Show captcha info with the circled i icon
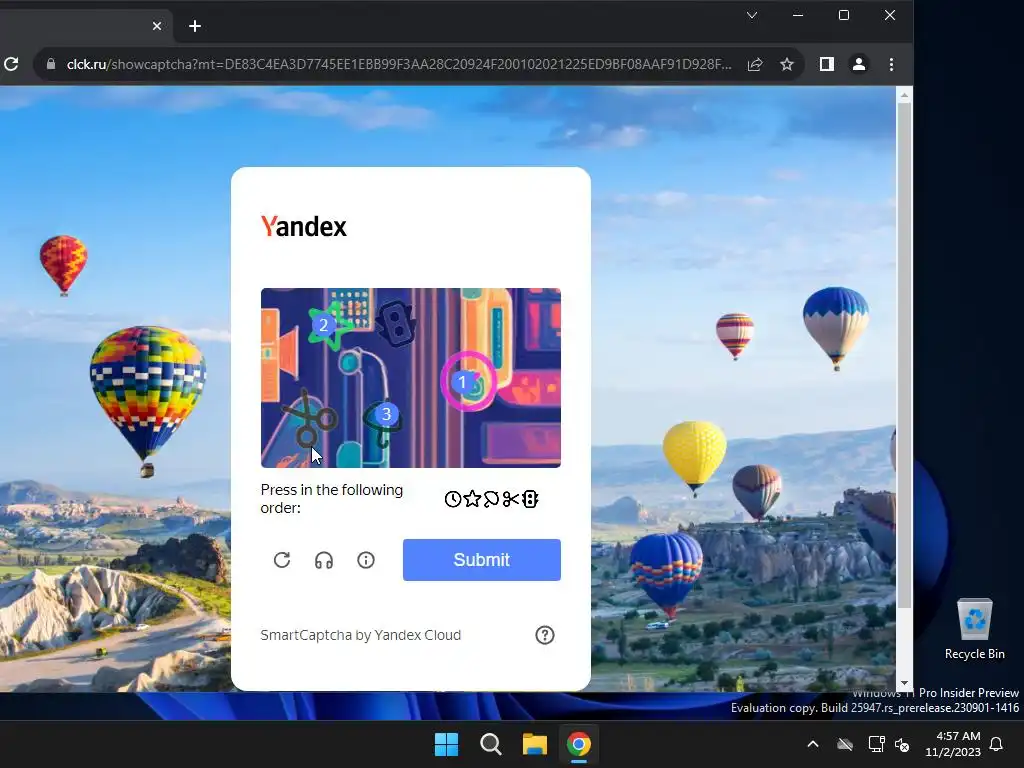Screen dimensions: 1024x768 [x=366, y=560]
